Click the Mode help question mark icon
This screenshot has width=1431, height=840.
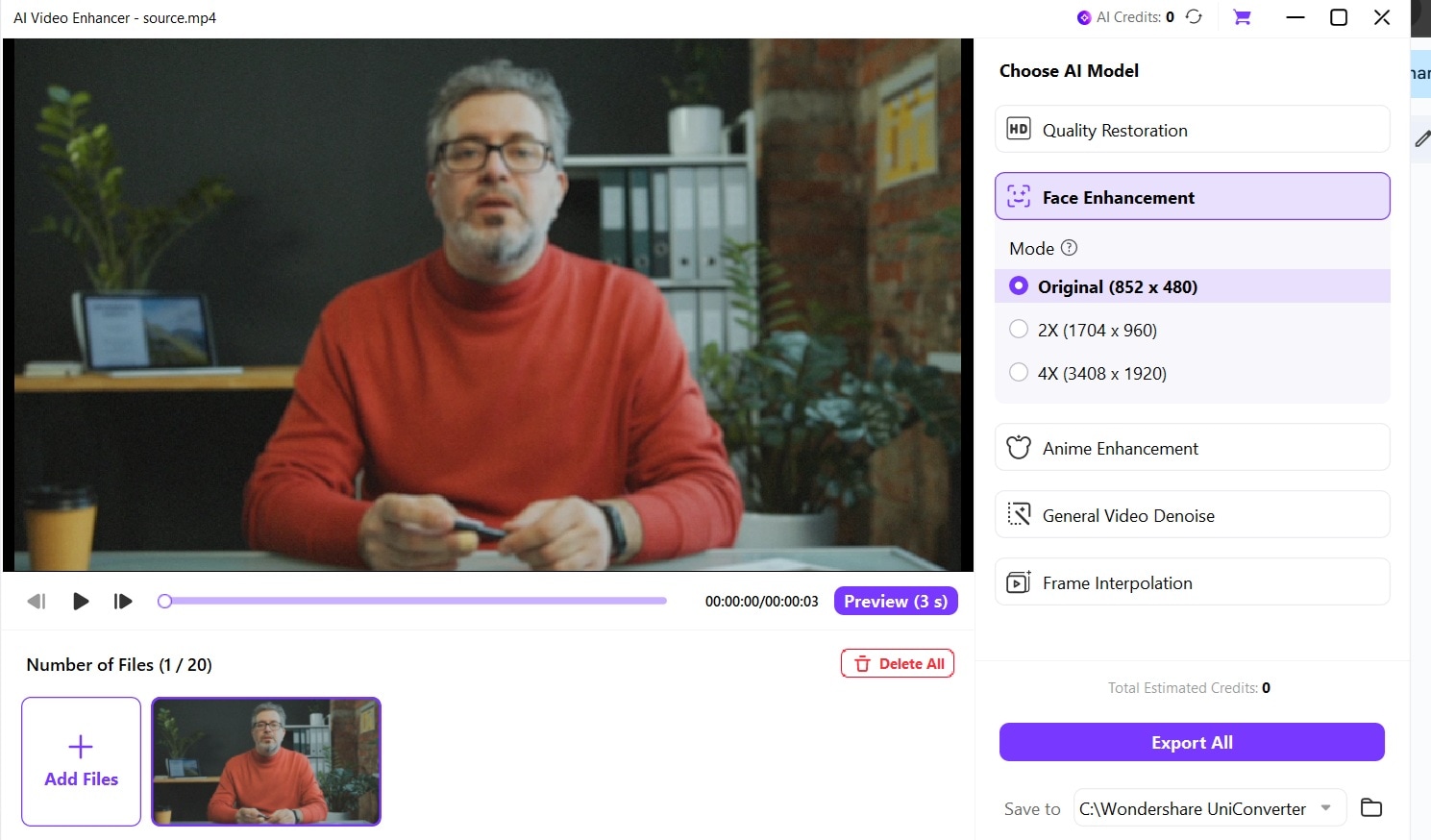click(1069, 248)
